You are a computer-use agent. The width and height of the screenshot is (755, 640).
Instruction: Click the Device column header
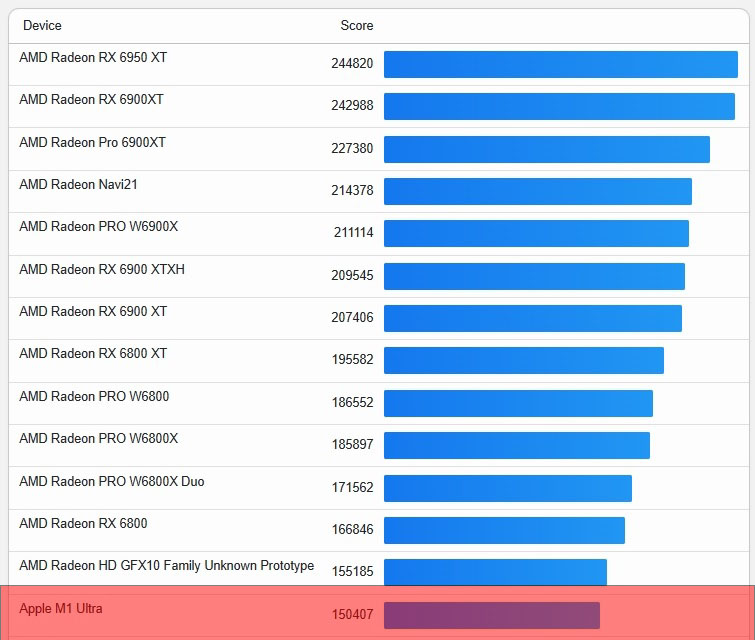coord(42,26)
